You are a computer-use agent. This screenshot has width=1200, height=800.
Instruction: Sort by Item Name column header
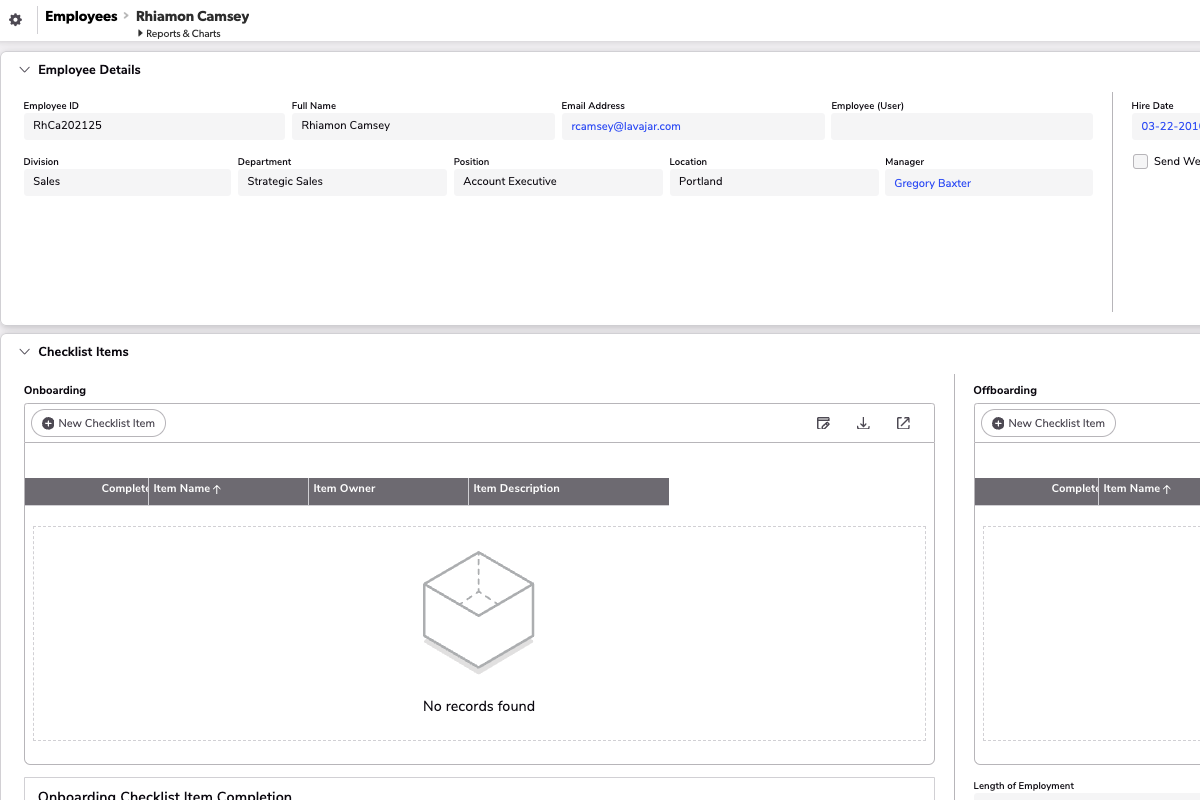[187, 489]
